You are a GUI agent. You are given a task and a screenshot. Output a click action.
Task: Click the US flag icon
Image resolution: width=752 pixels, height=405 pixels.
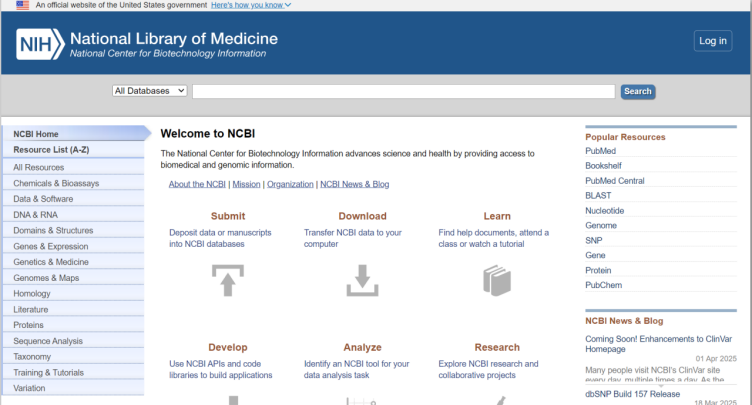(x=23, y=5)
